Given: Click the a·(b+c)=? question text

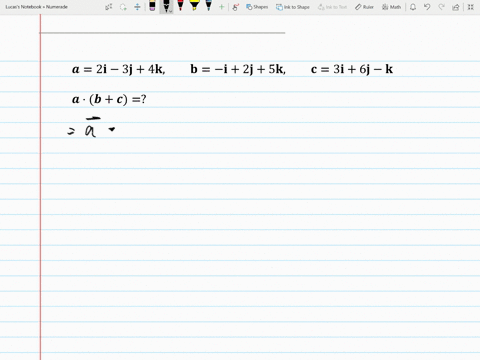Looking at the screenshot, I should tap(109, 99).
